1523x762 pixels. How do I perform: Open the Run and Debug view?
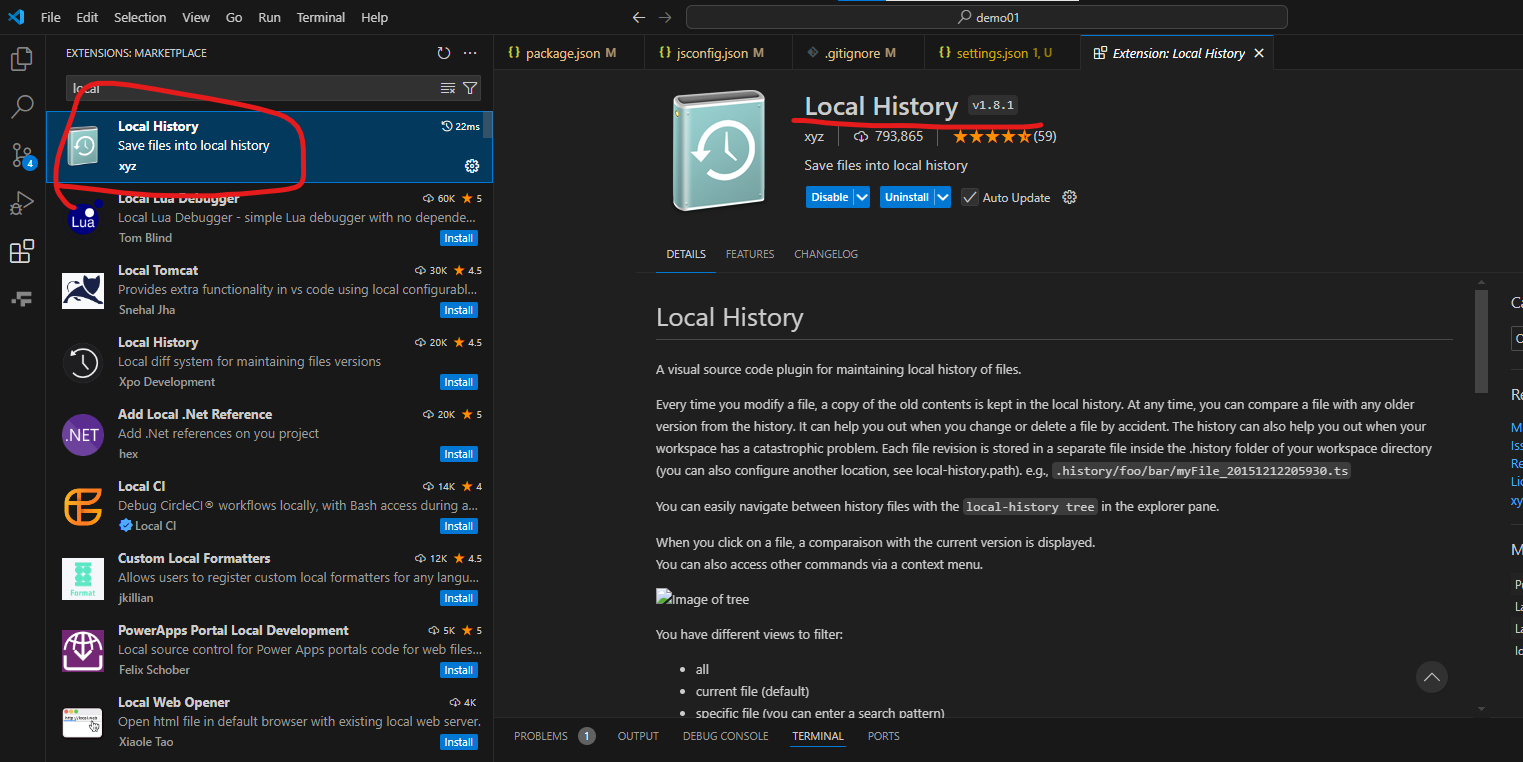click(x=21, y=204)
